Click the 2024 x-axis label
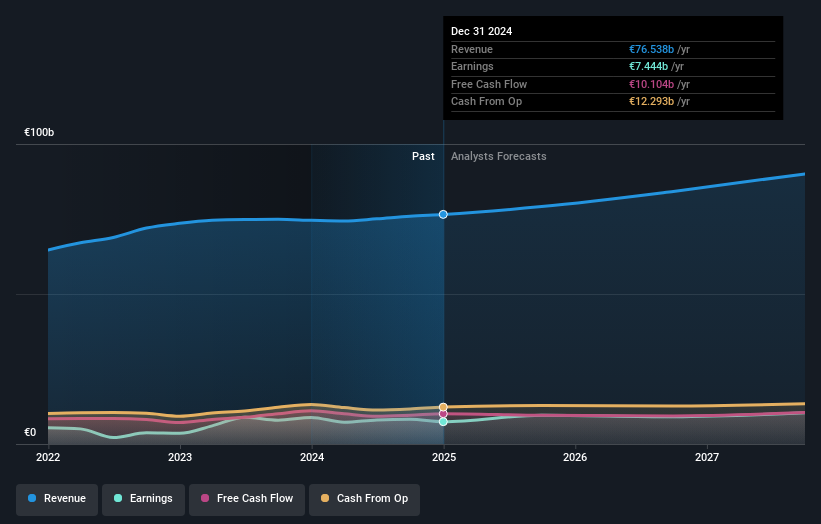The image size is (821, 524). (x=312, y=458)
